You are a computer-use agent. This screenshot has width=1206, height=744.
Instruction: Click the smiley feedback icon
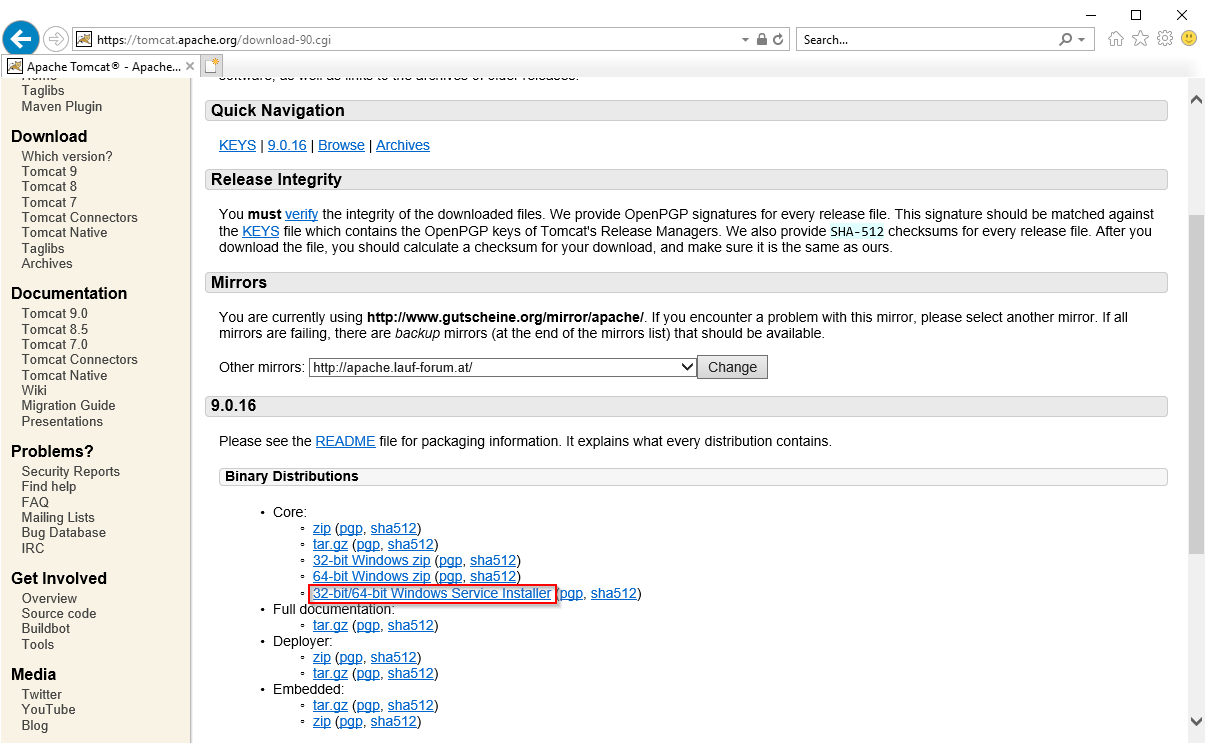tap(1189, 39)
